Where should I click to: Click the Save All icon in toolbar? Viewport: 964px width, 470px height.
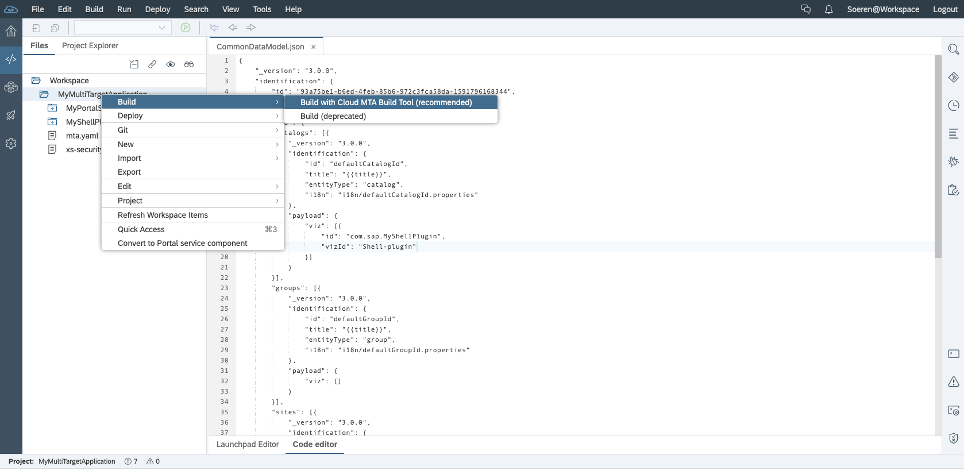click(x=55, y=28)
